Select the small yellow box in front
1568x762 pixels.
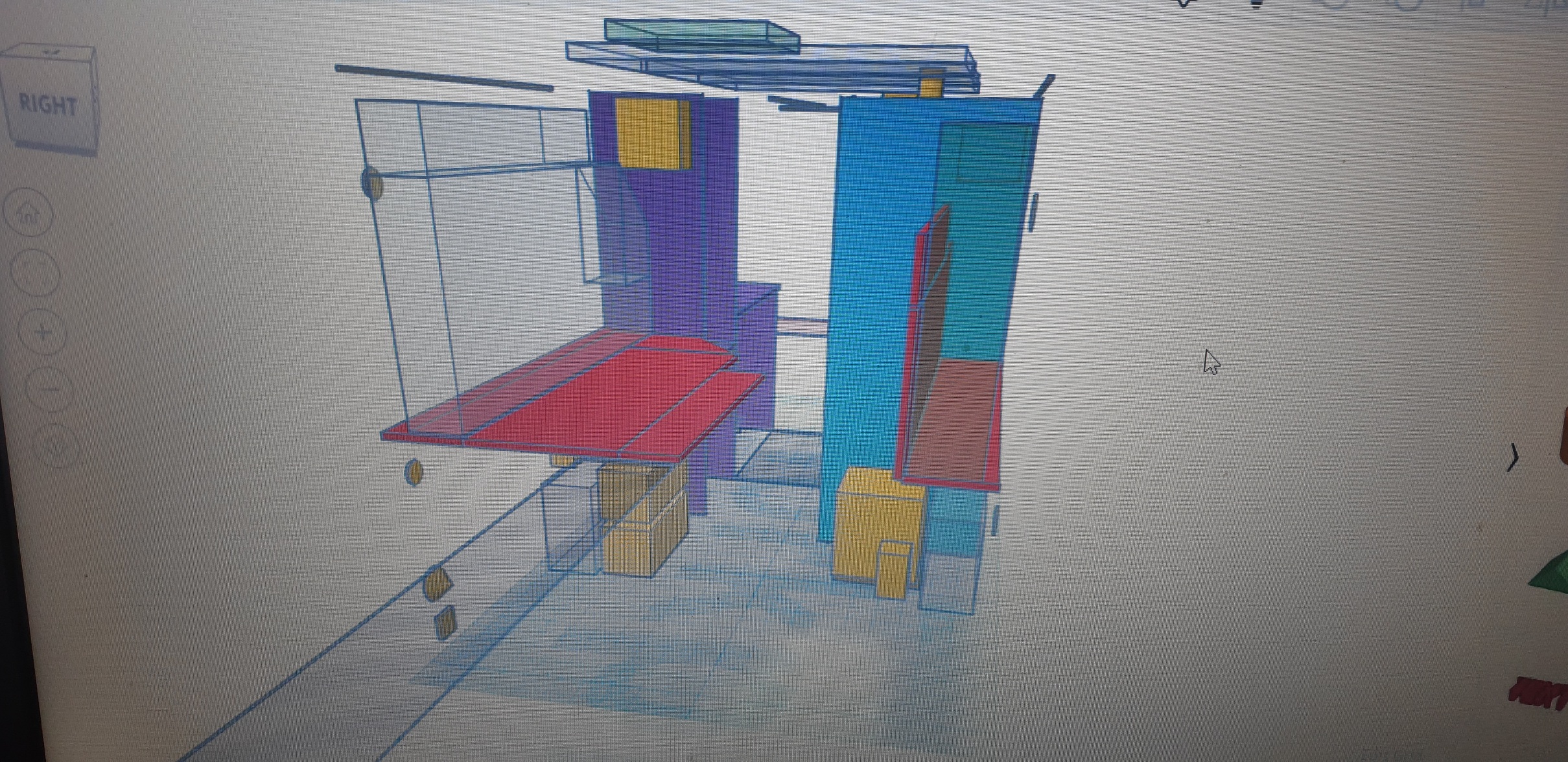[895, 570]
